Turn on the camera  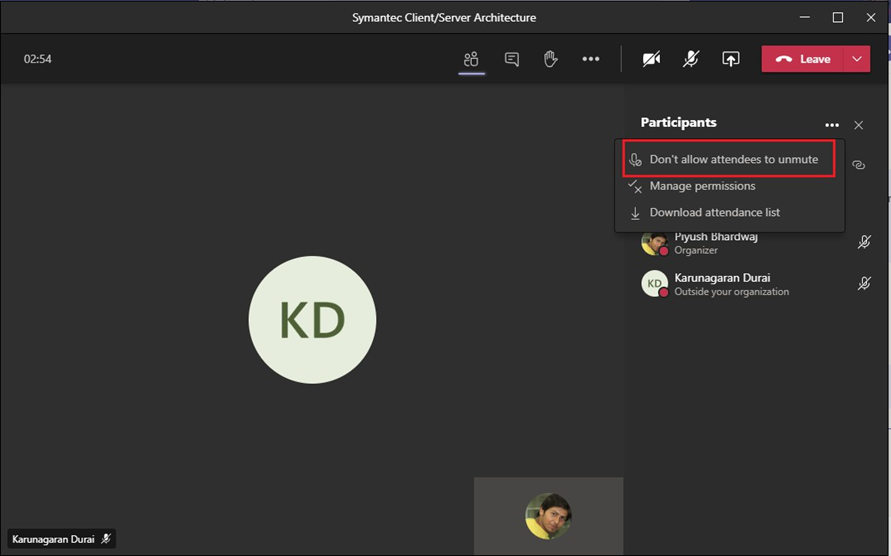[651, 59]
